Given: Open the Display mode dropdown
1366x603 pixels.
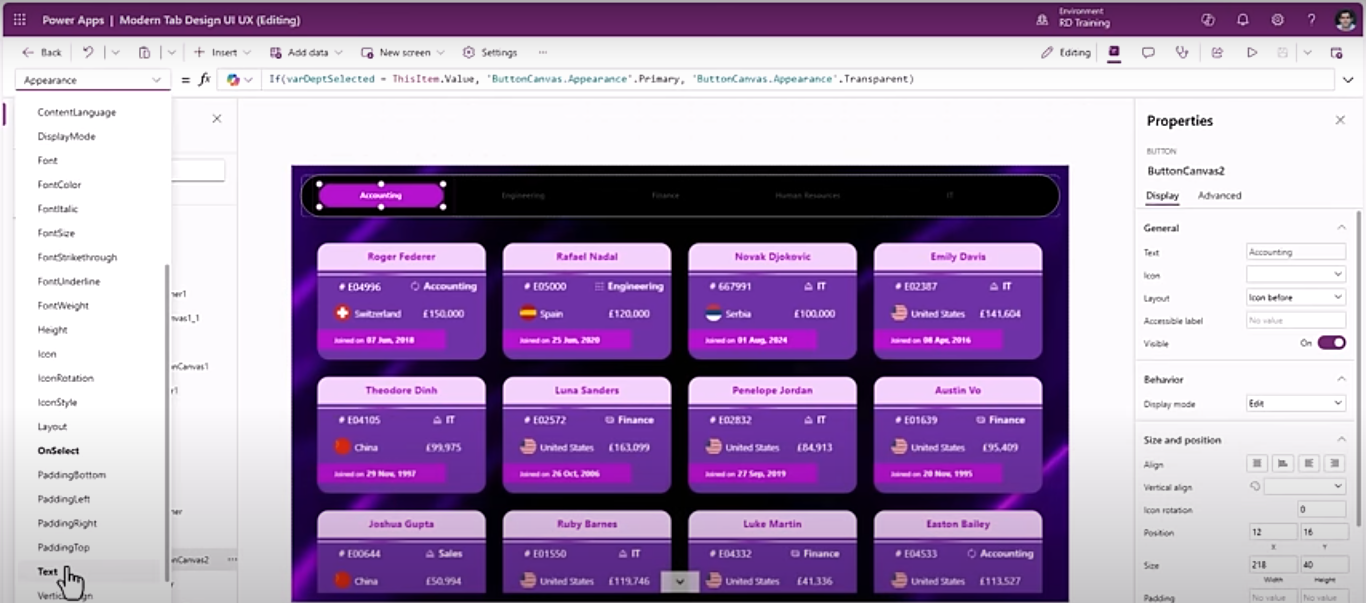Looking at the screenshot, I should point(1295,403).
